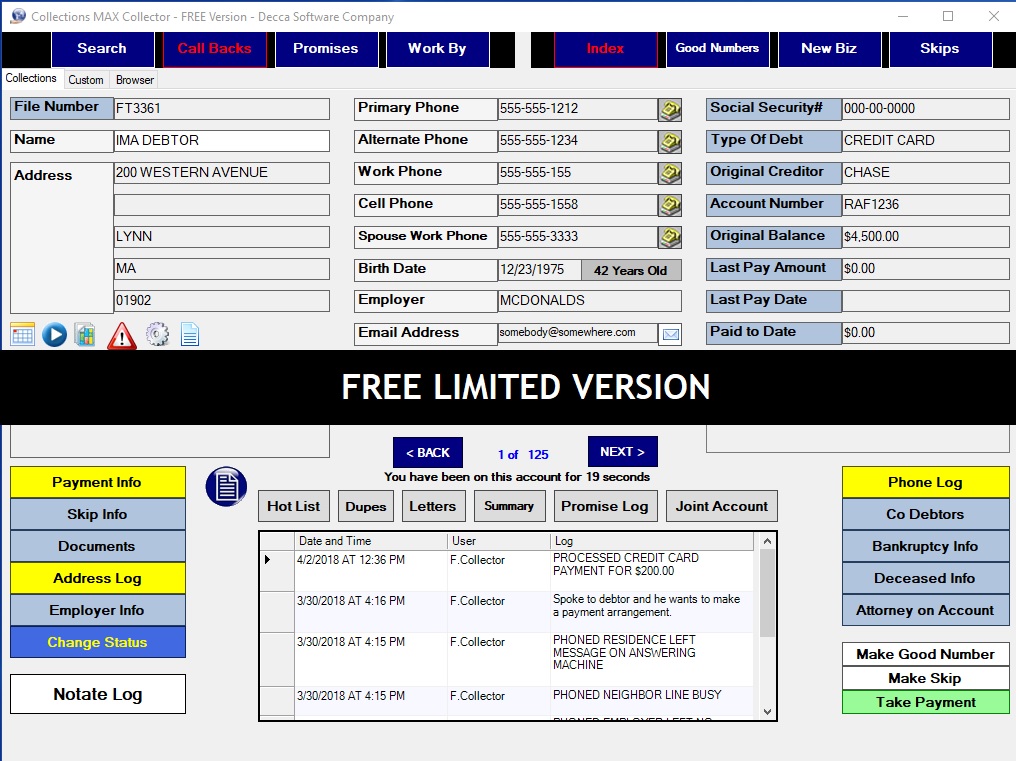
Task: Go to next account with NEXT button
Action: click(622, 452)
